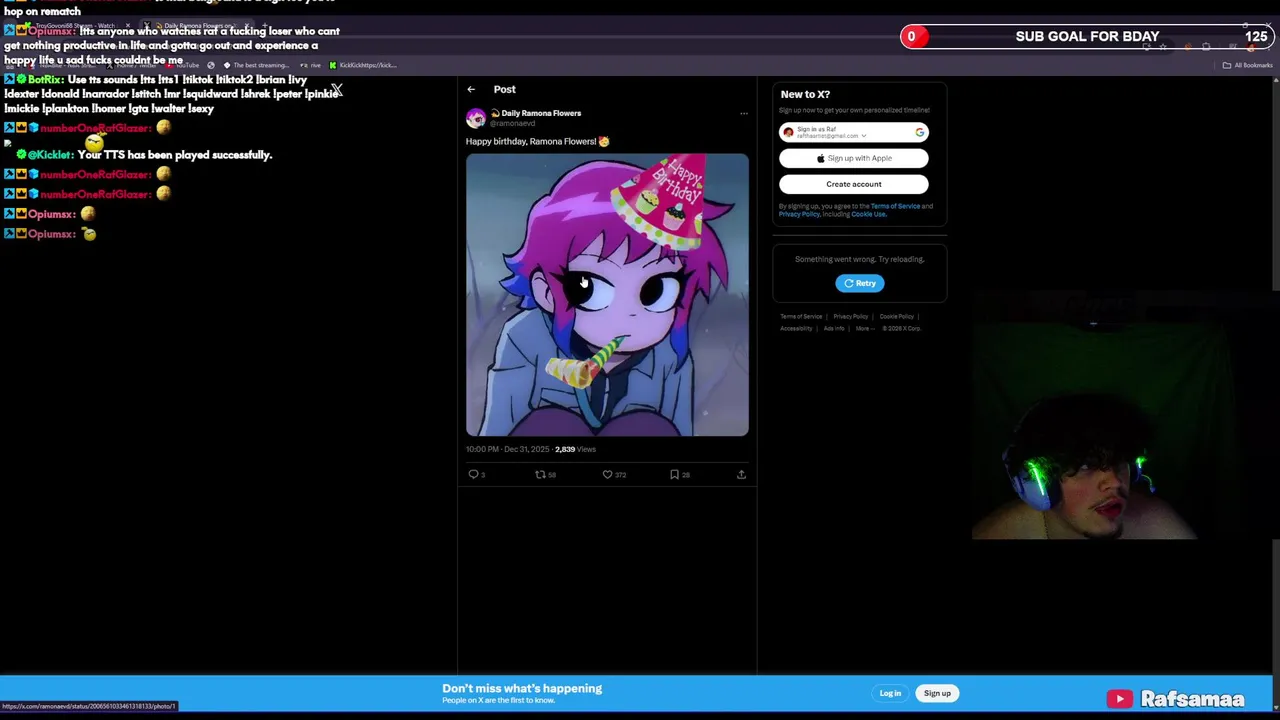Viewport: 1280px width, 720px height.
Task: Click Sign up with Apple
Action: 854,158
